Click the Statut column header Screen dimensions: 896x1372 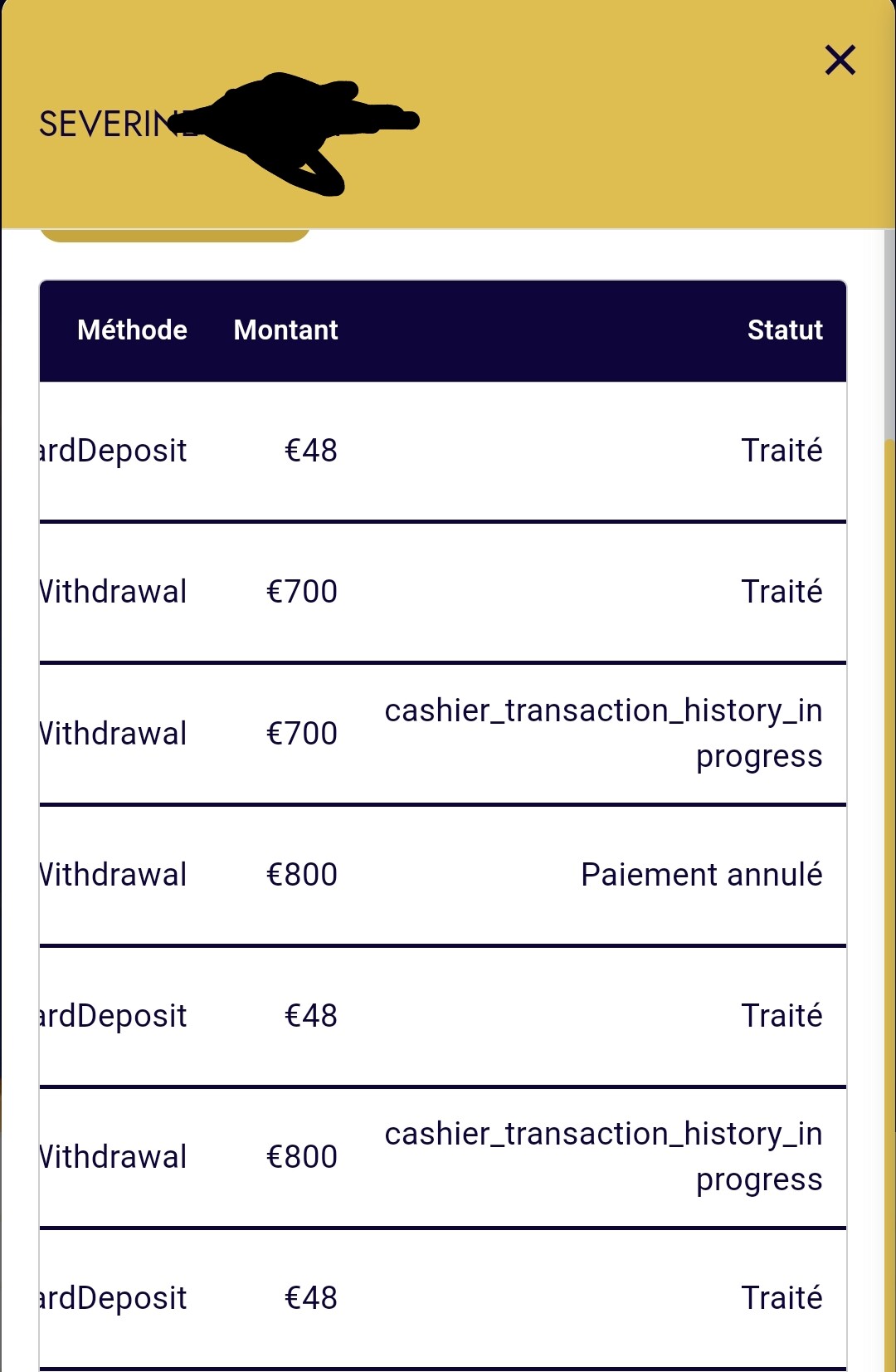click(785, 330)
